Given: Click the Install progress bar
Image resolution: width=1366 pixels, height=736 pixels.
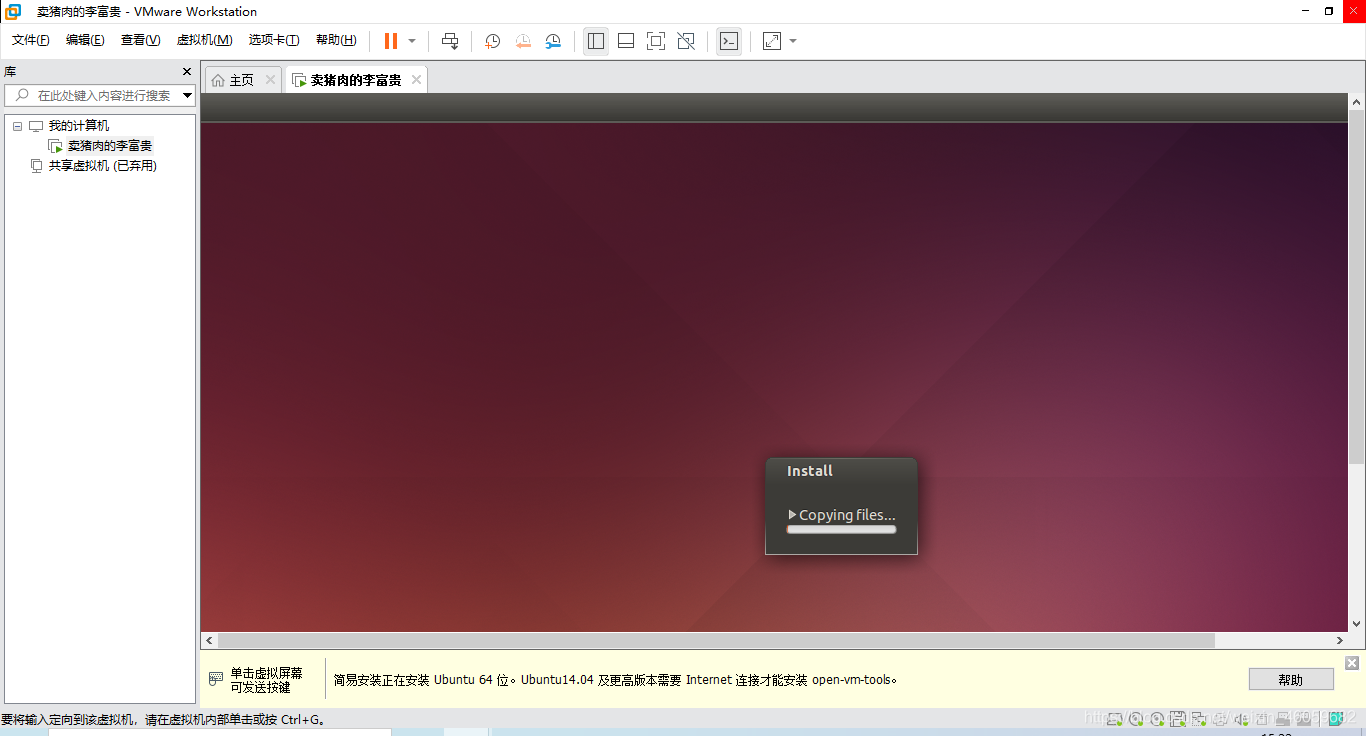Looking at the screenshot, I should pyautogui.click(x=841, y=530).
